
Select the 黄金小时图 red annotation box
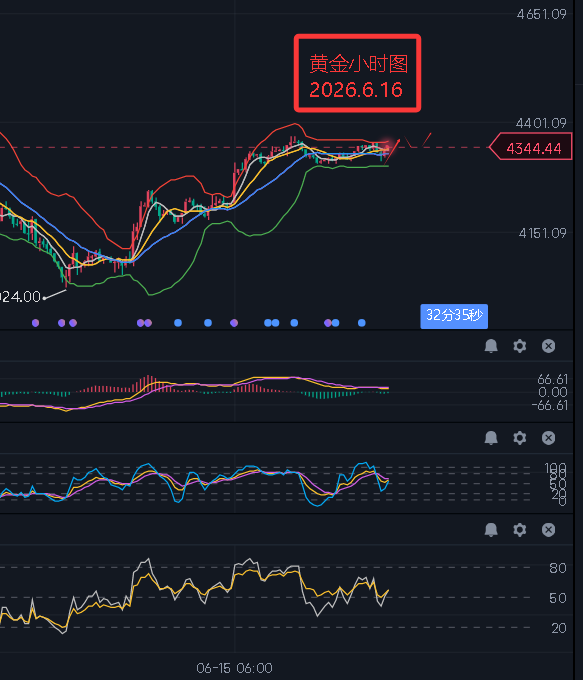coord(357,73)
